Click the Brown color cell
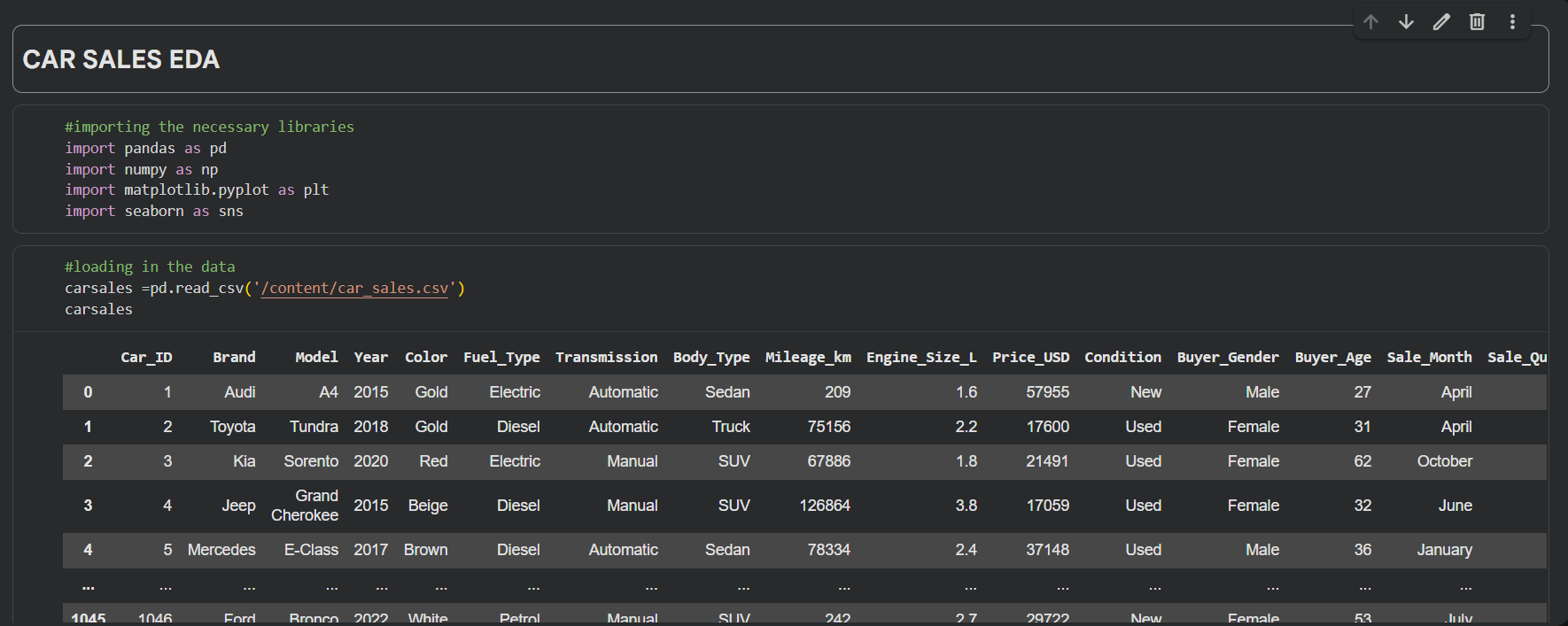 (x=426, y=550)
